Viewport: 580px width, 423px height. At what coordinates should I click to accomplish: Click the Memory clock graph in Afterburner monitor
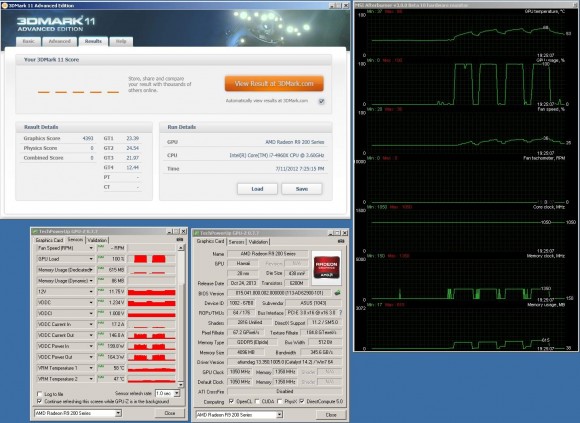tap(467, 279)
